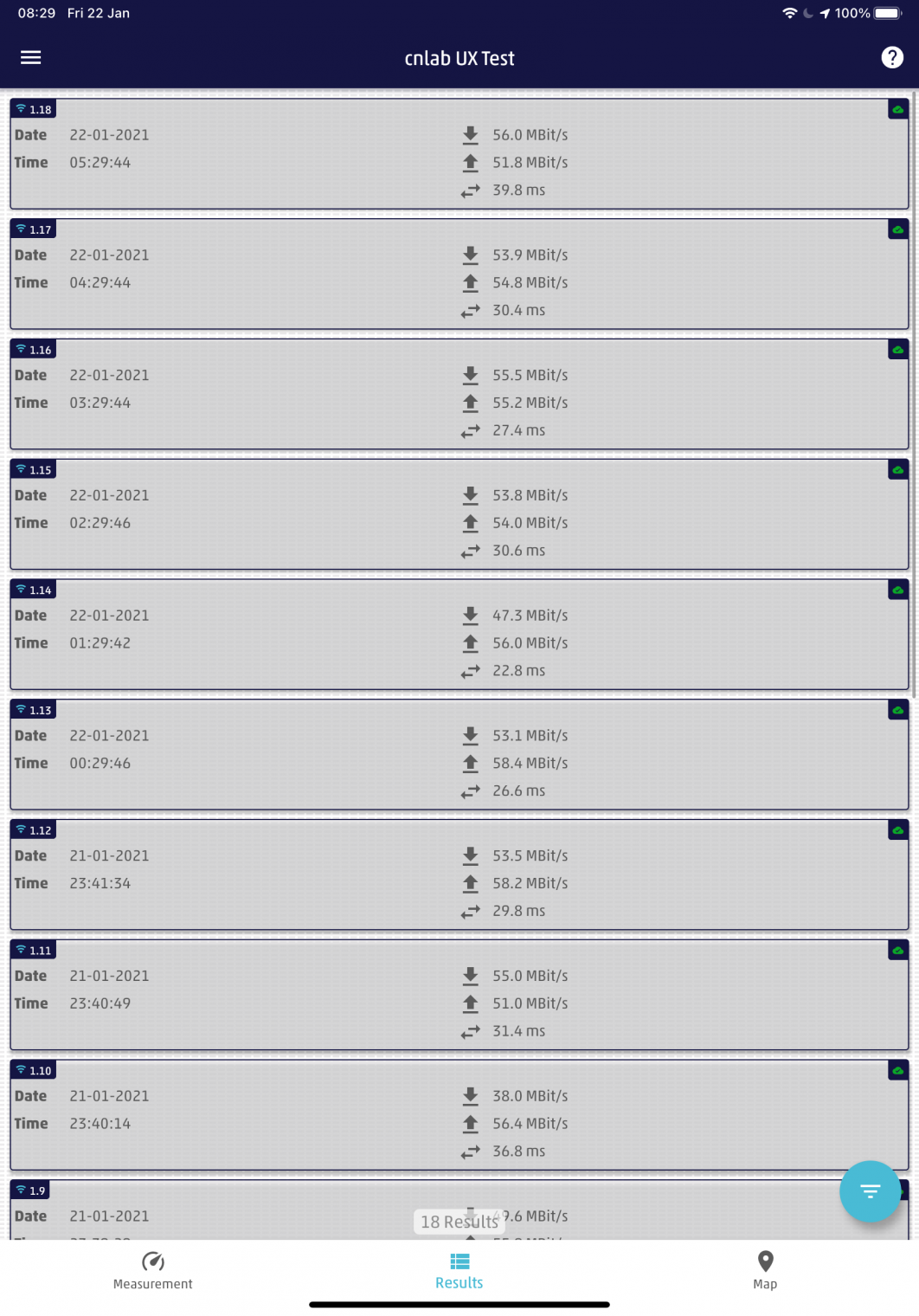Tap the filter floating action button
The height and width of the screenshot is (1316, 919).
pyautogui.click(x=870, y=1190)
